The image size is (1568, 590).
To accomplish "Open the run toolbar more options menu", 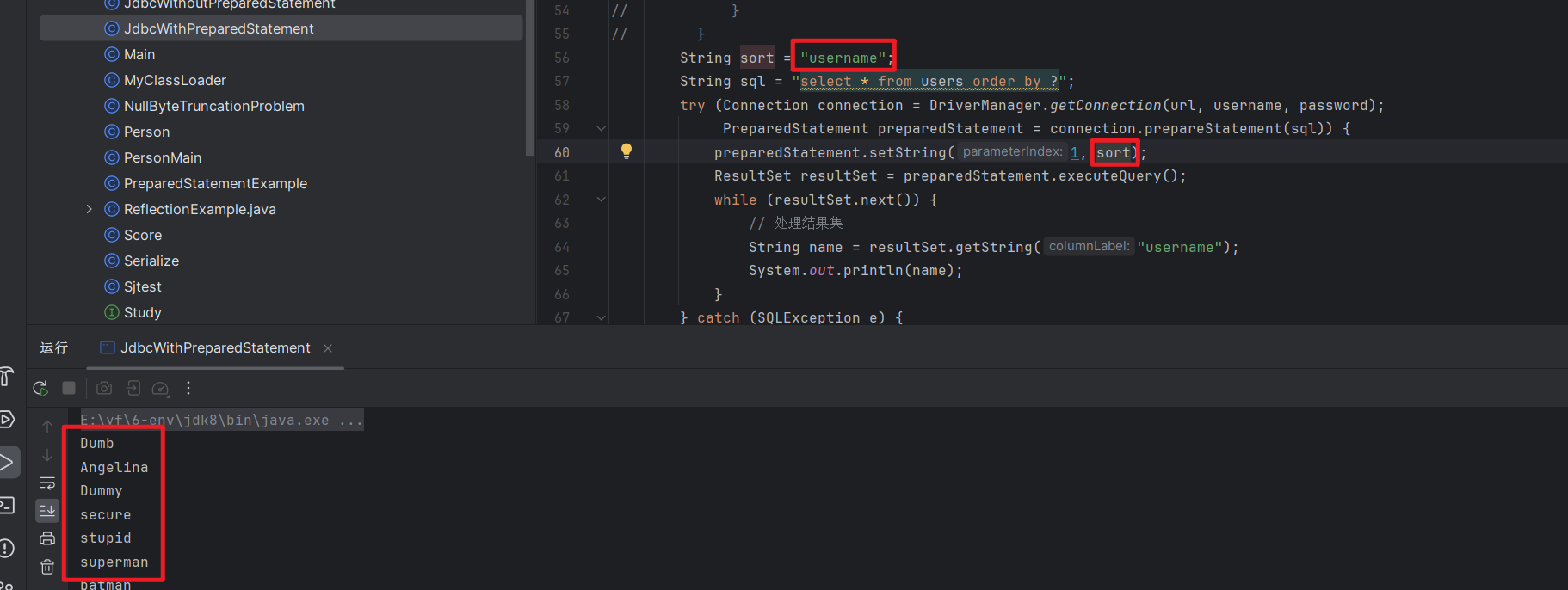I will (x=188, y=389).
